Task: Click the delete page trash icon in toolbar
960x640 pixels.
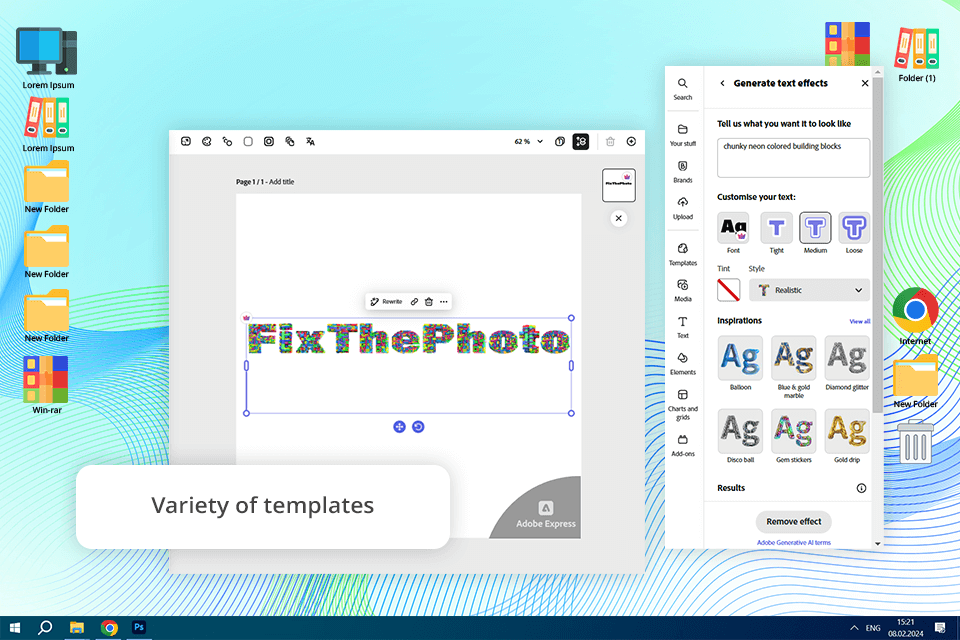Action: point(610,141)
